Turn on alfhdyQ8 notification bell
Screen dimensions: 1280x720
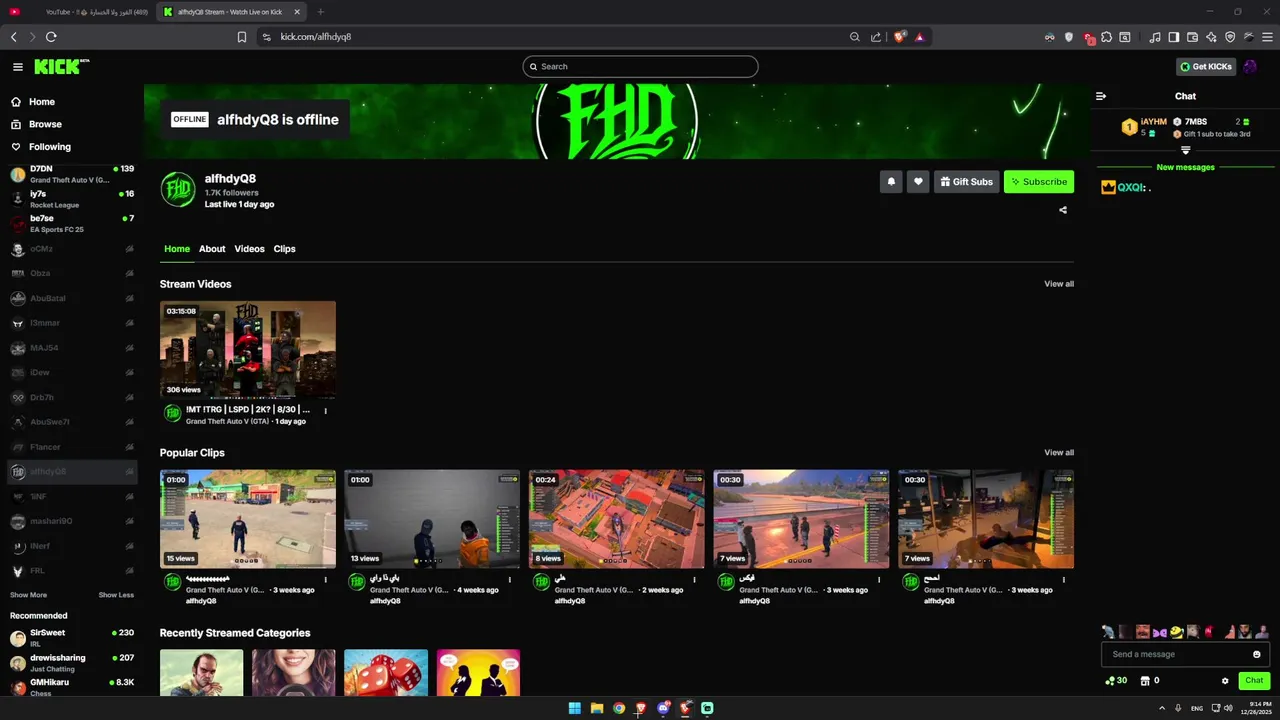(891, 182)
